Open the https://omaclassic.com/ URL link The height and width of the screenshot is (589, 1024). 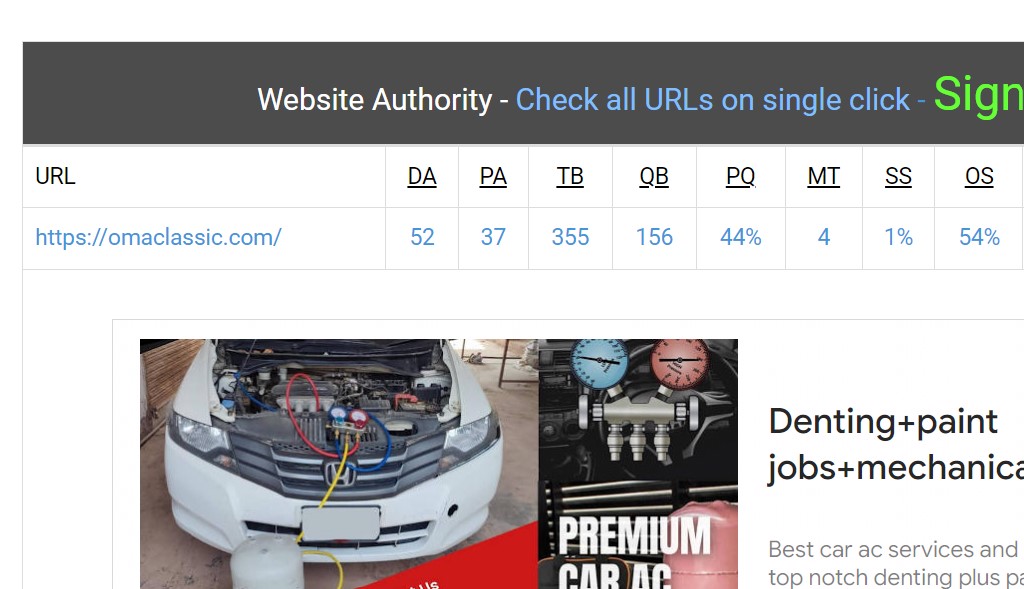158,237
